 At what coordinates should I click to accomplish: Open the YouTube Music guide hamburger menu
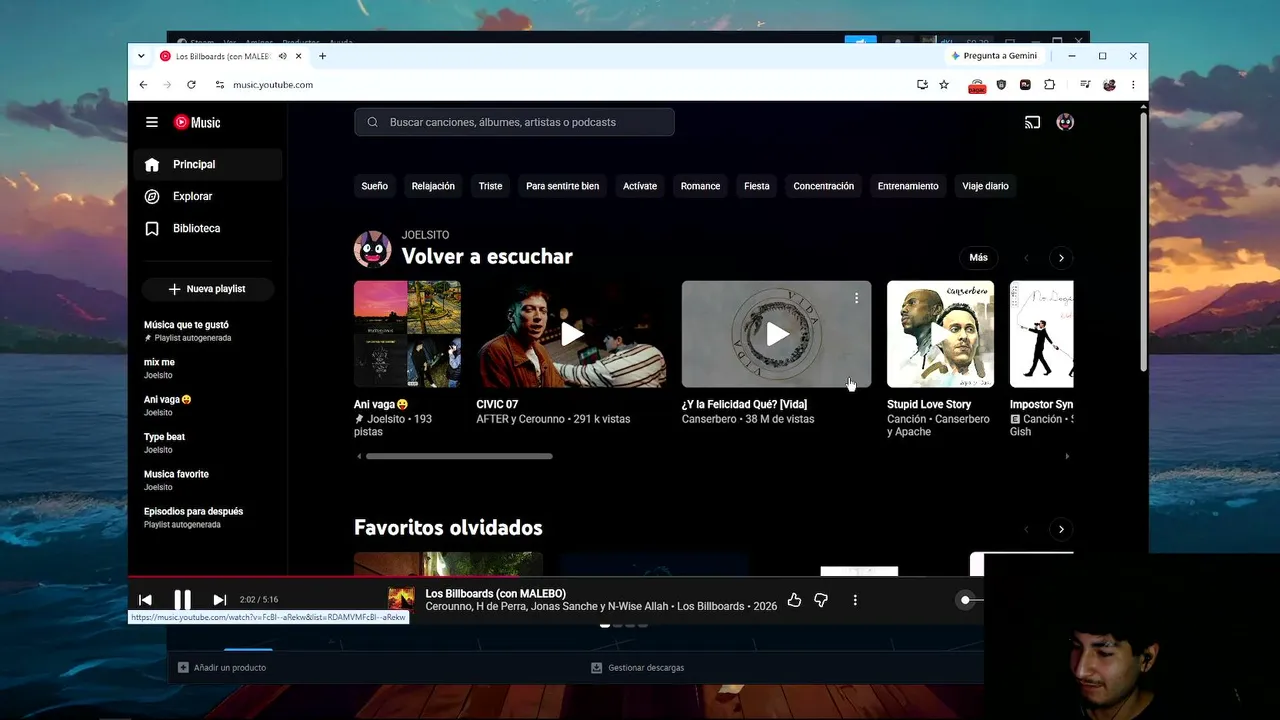(152, 122)
